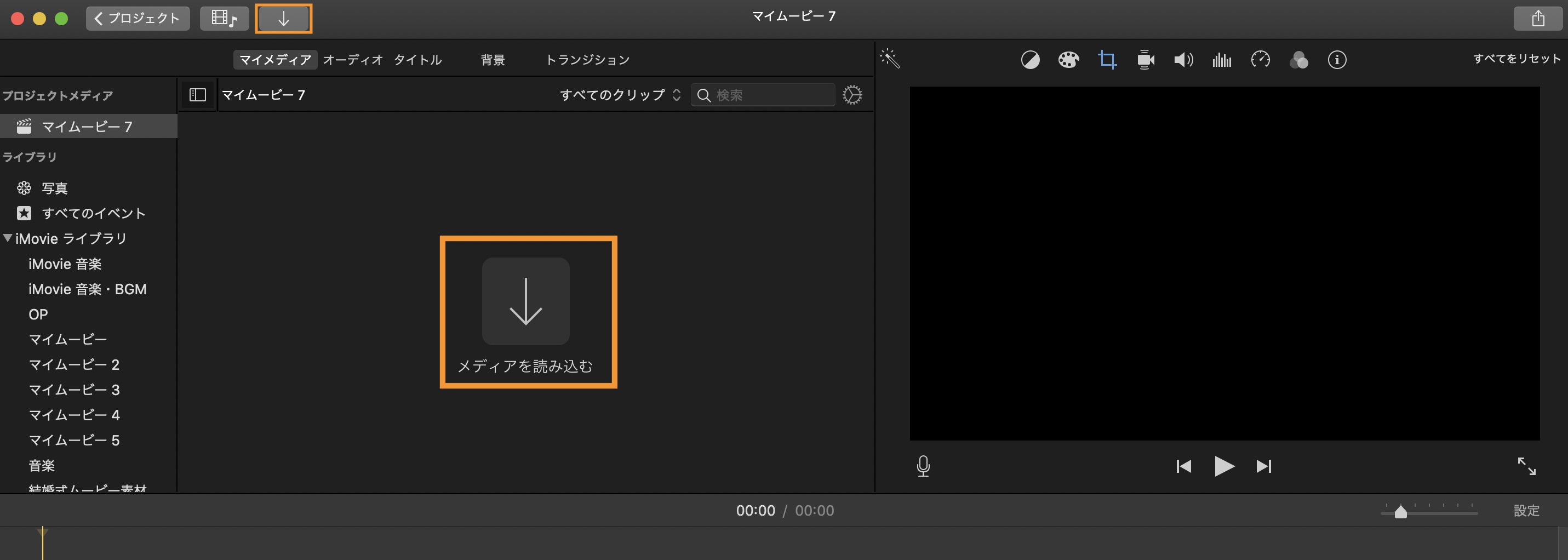Select マイムービー 2 event
1568x560 pixels.
point(73,364)
